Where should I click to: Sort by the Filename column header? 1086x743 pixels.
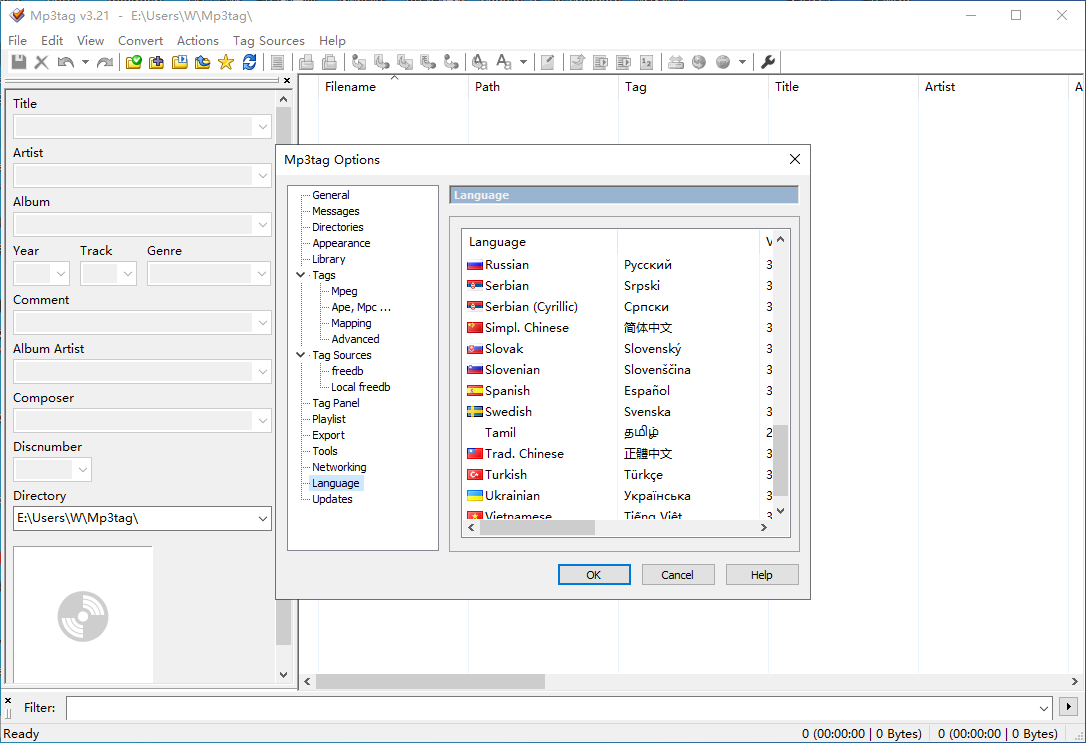[350, 87]
